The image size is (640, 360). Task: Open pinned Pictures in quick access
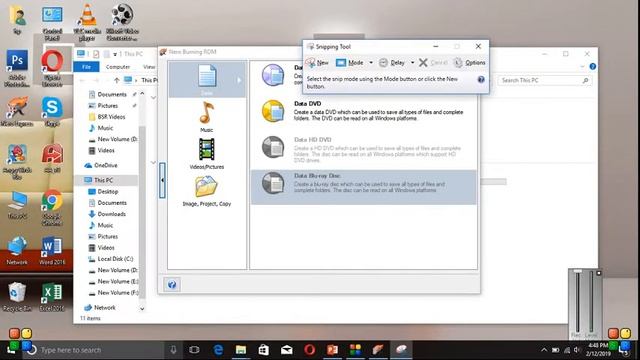tap(108, 106)
